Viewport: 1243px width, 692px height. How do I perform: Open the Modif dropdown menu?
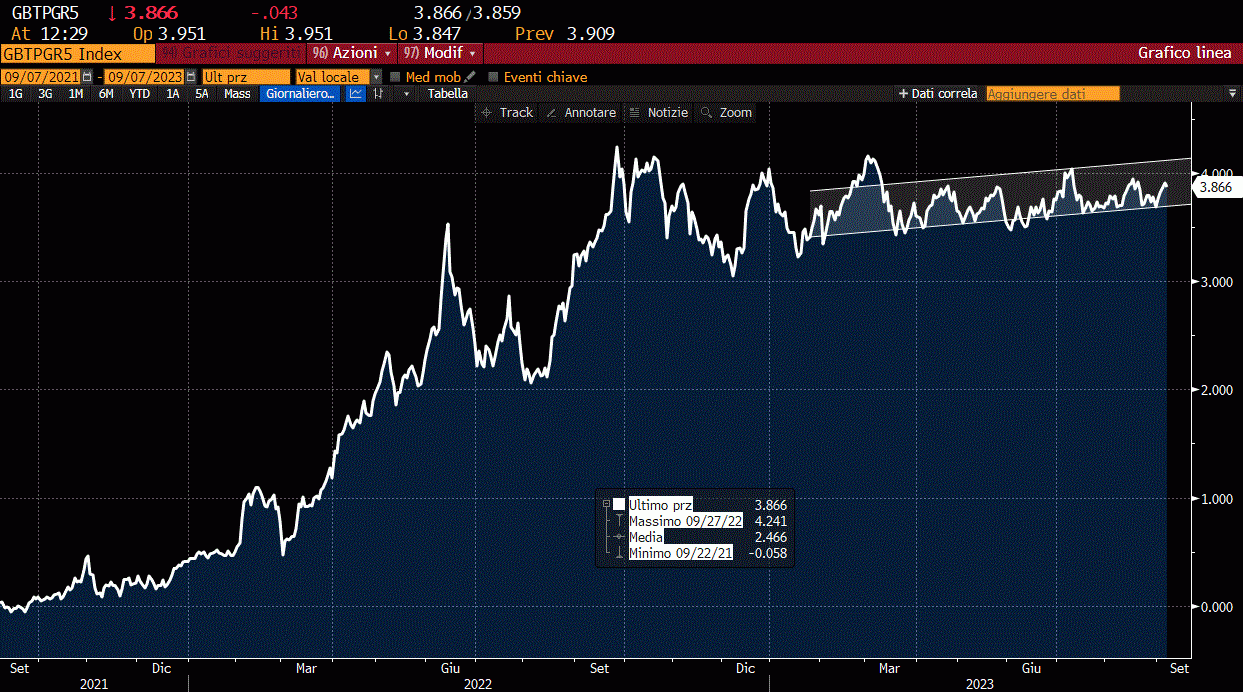pos(440,53)
